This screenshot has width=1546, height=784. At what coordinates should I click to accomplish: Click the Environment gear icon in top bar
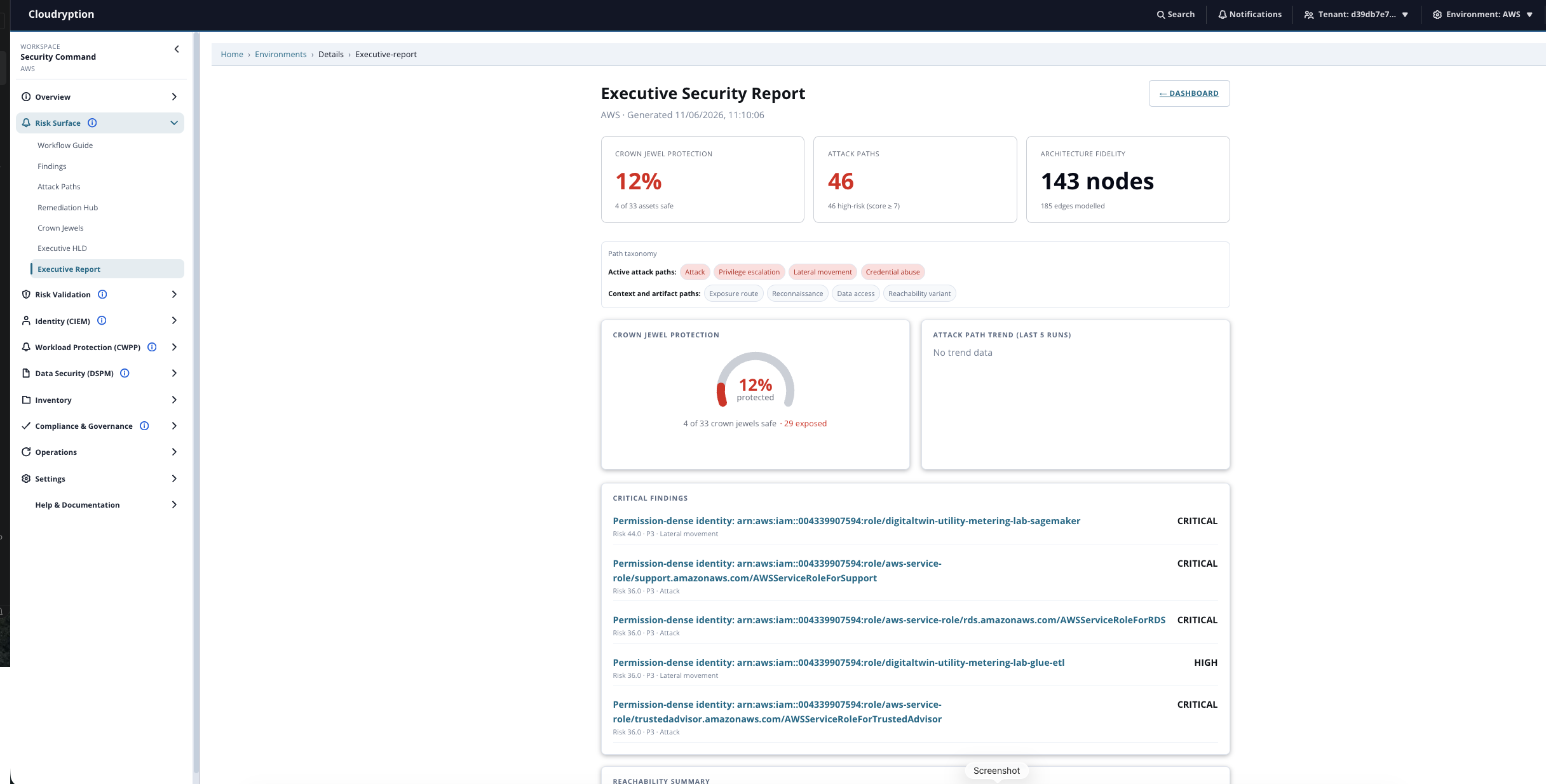click(x=1437, y=15)
